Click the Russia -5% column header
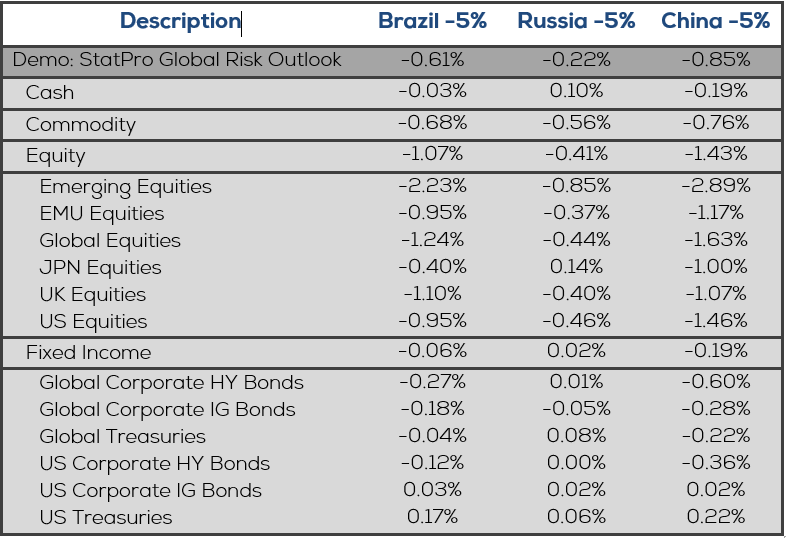 pyautogui.click(x=576, y=21)
